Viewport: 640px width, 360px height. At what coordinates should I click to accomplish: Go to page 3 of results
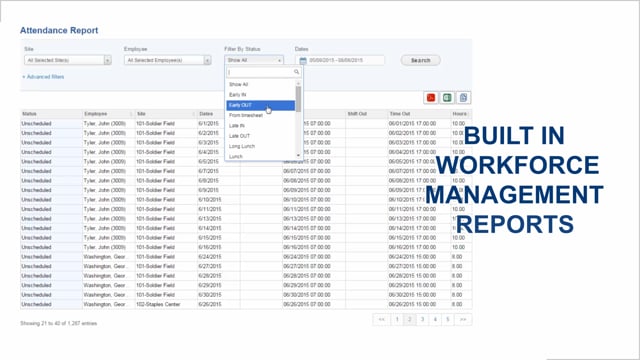[422, 319]
